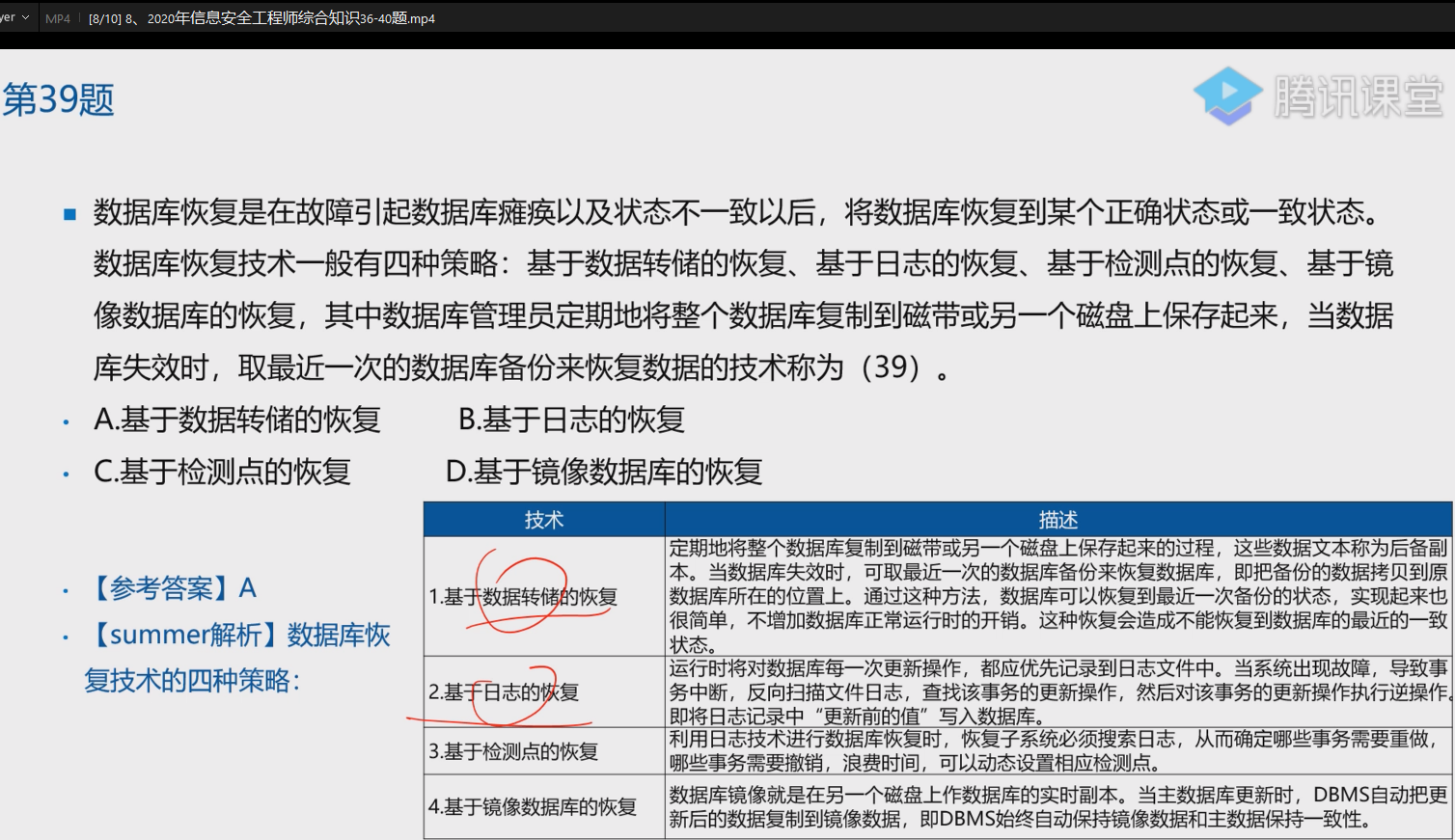1455x840 pixels.
Task: Click the 技术 table column header
Action: 544,520
